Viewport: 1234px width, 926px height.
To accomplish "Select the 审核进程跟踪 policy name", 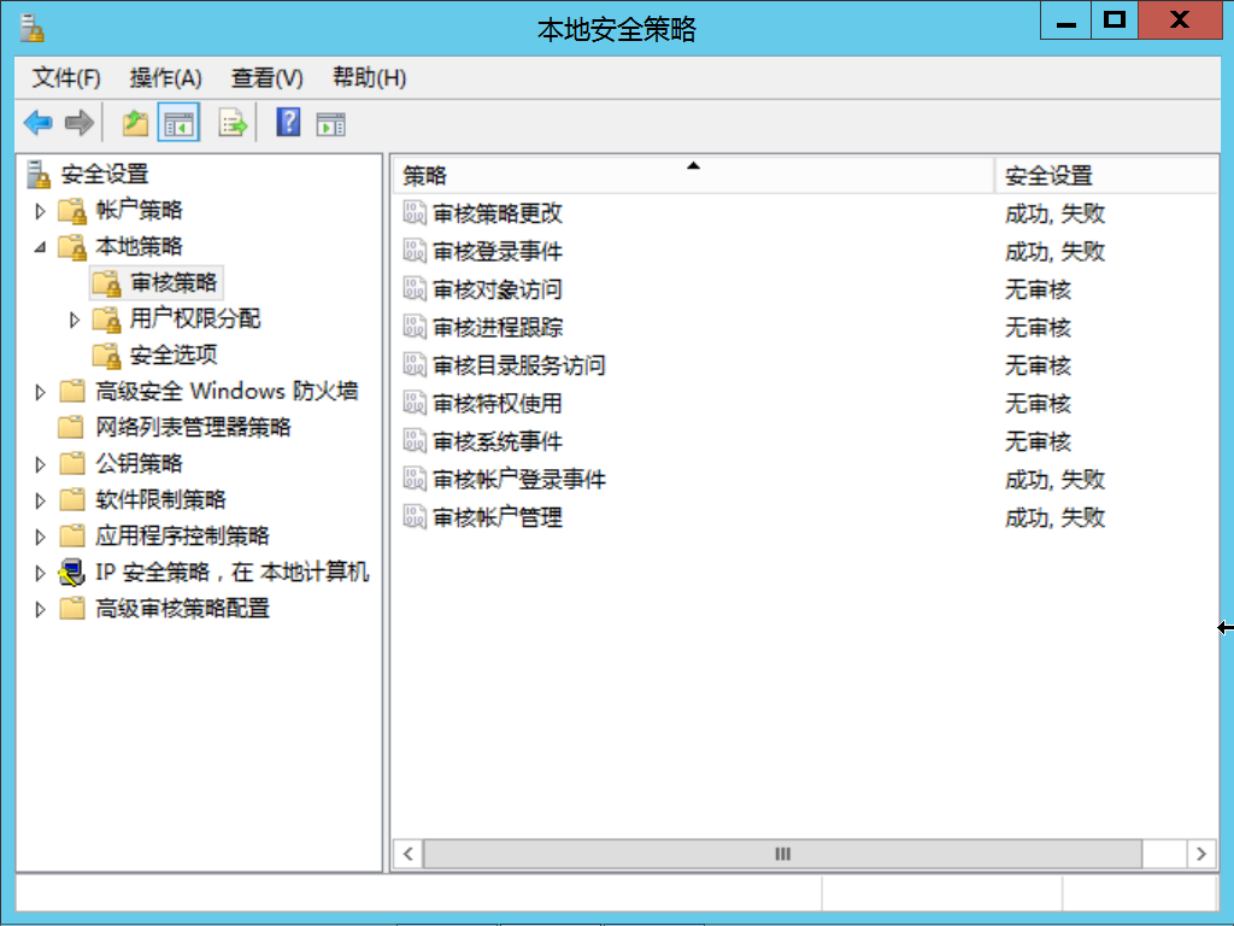I will coord(497,327).
